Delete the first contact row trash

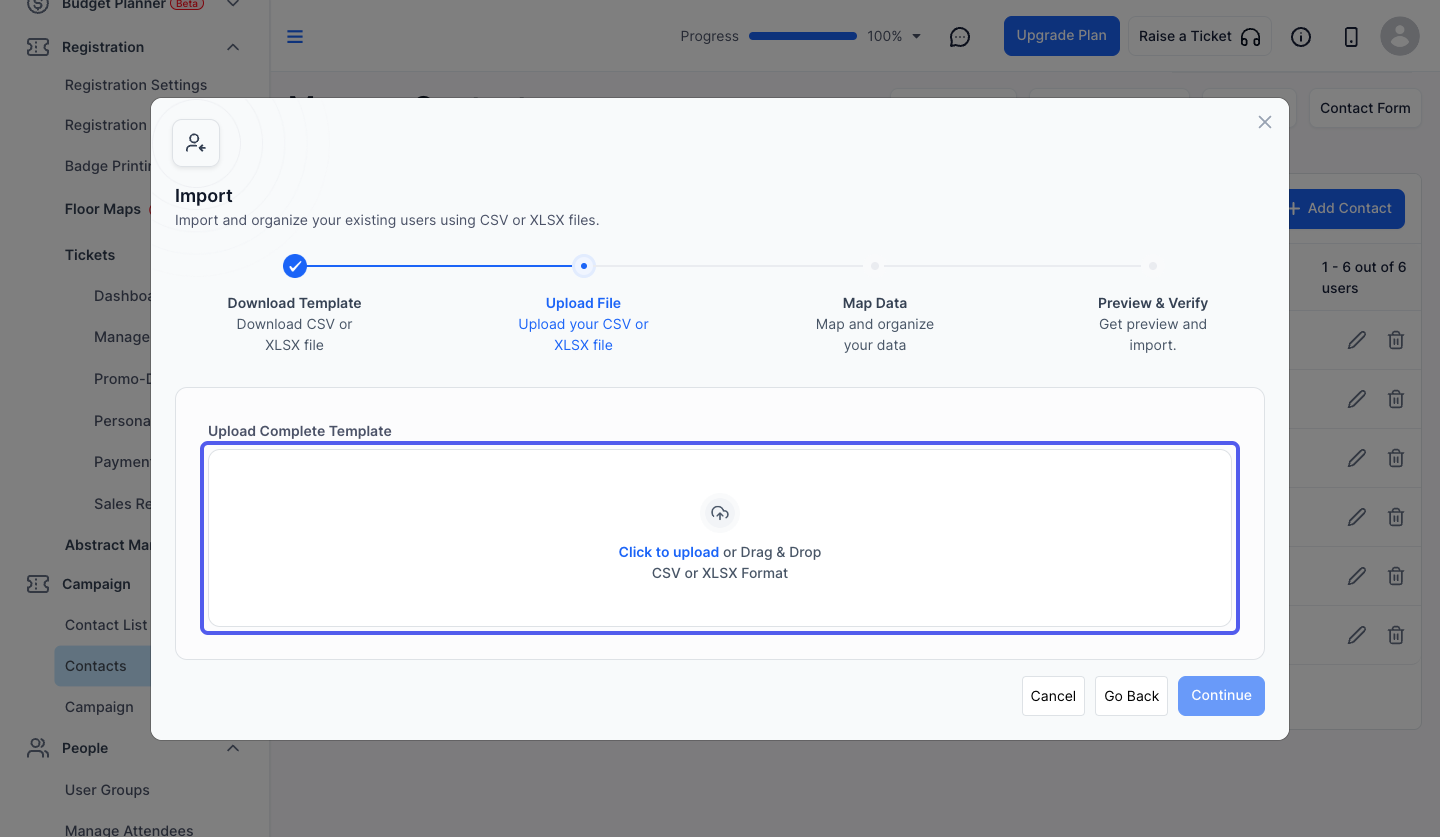point(1396,340)
